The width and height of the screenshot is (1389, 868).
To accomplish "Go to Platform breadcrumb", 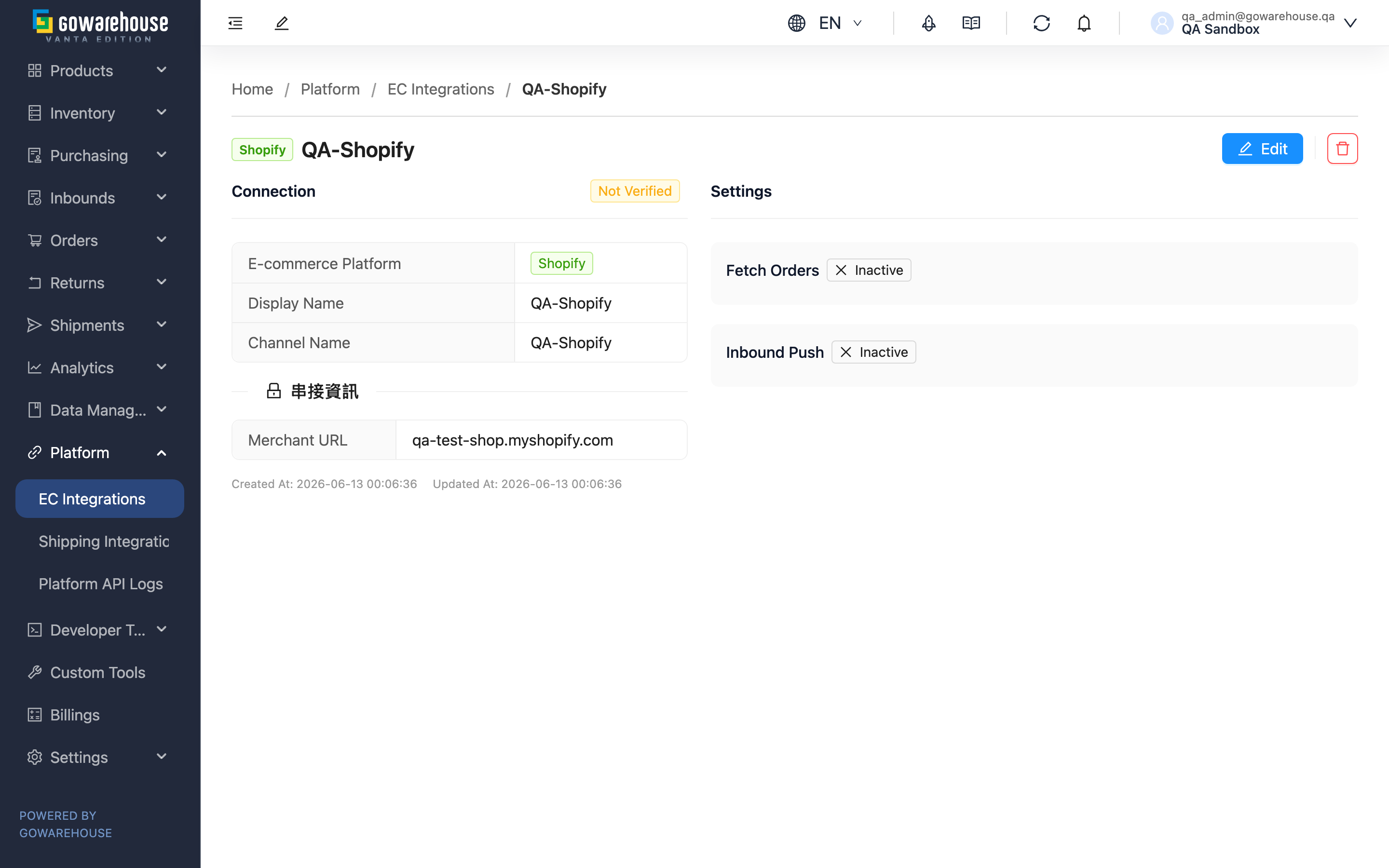I will tap(330, 89).
